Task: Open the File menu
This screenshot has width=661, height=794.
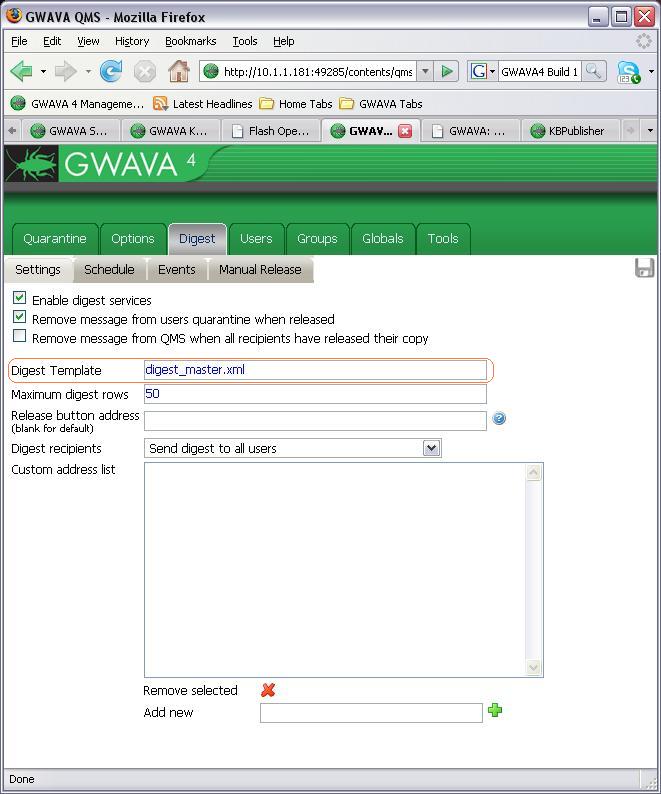Action: tap(19, 41)
